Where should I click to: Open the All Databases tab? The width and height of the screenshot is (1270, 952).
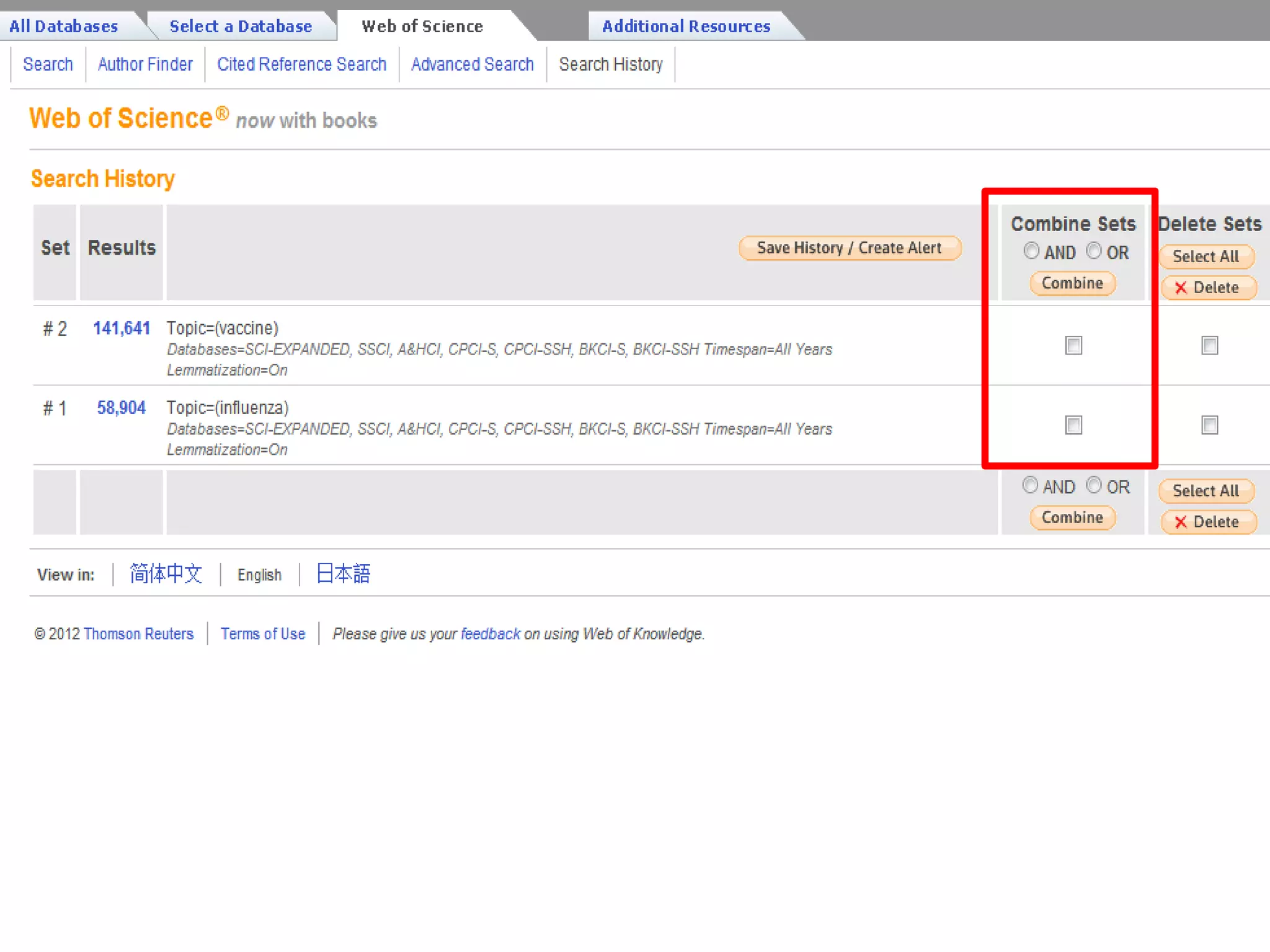click(64, 27)
